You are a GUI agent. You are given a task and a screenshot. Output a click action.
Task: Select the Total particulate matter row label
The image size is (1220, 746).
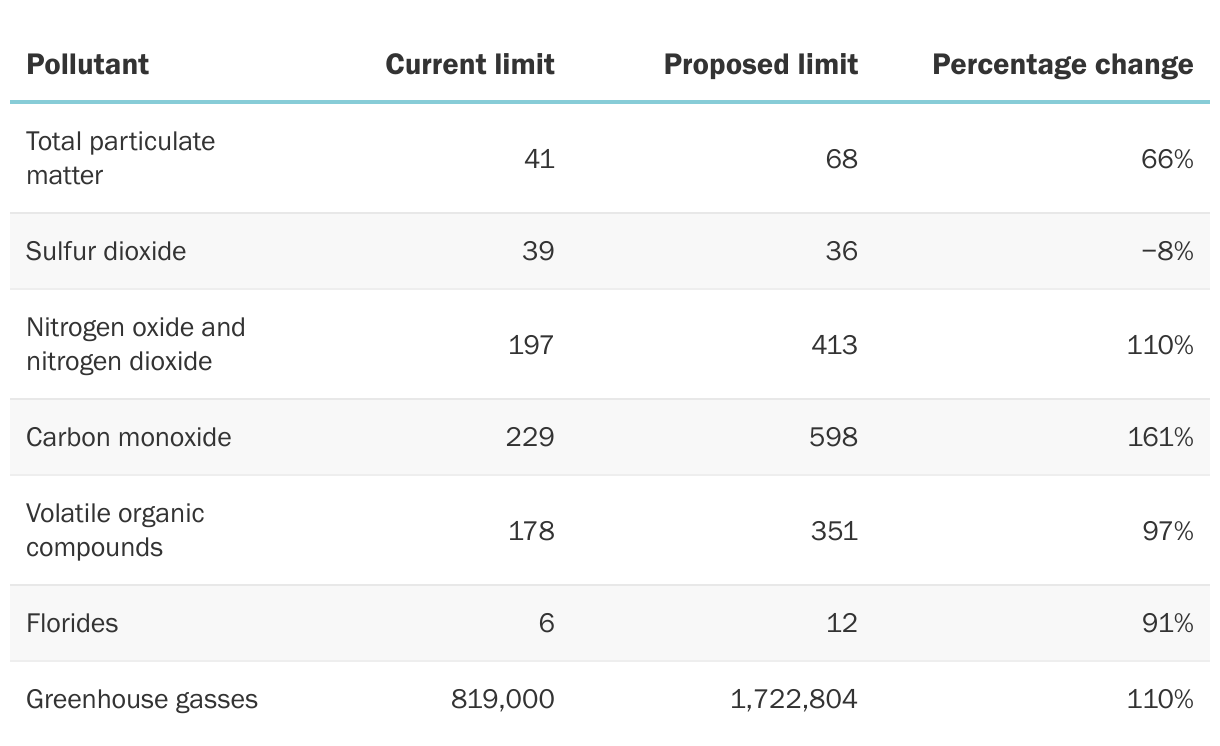pos(120,158)
